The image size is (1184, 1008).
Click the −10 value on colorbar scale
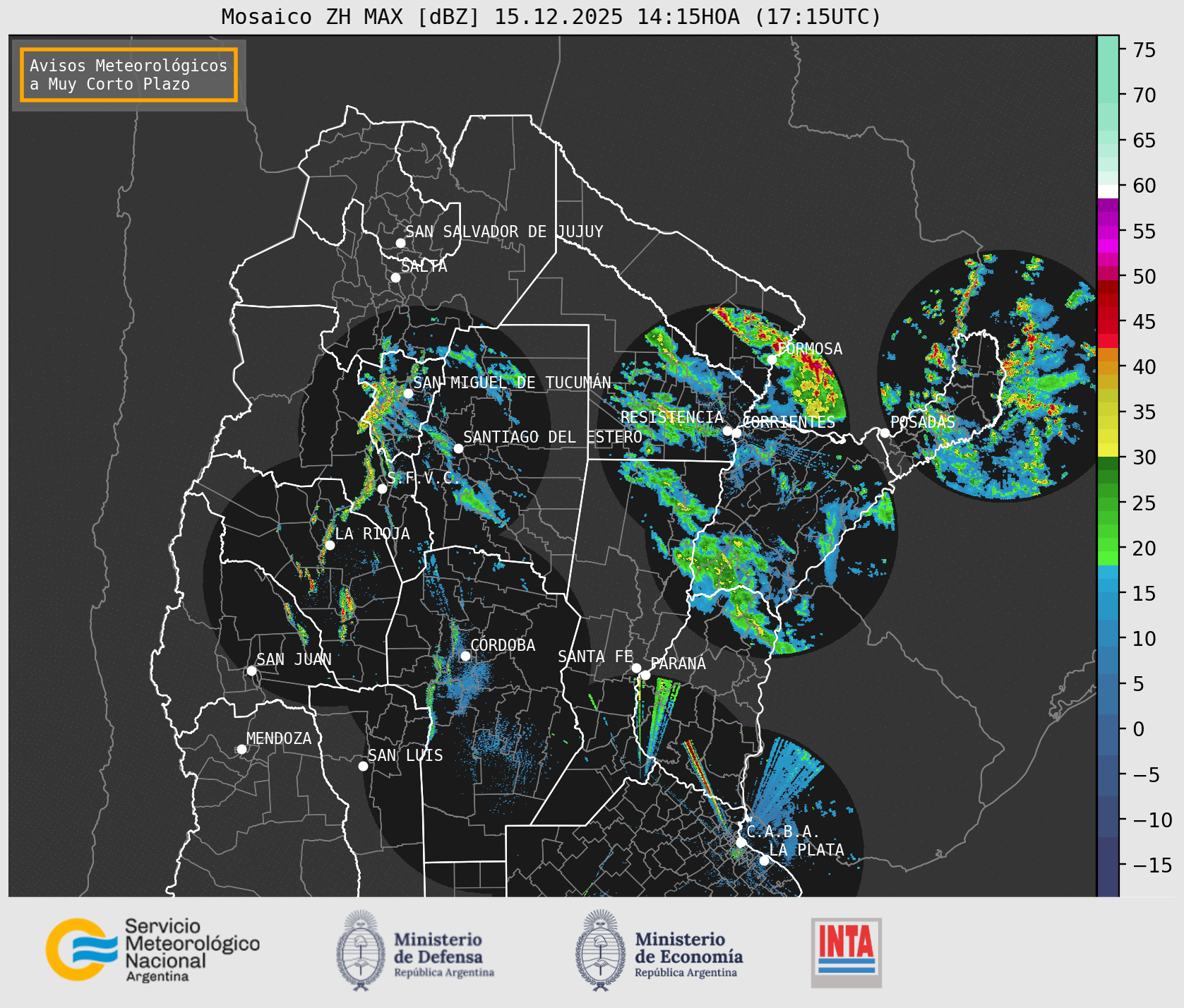click(x=1153, y=820)
